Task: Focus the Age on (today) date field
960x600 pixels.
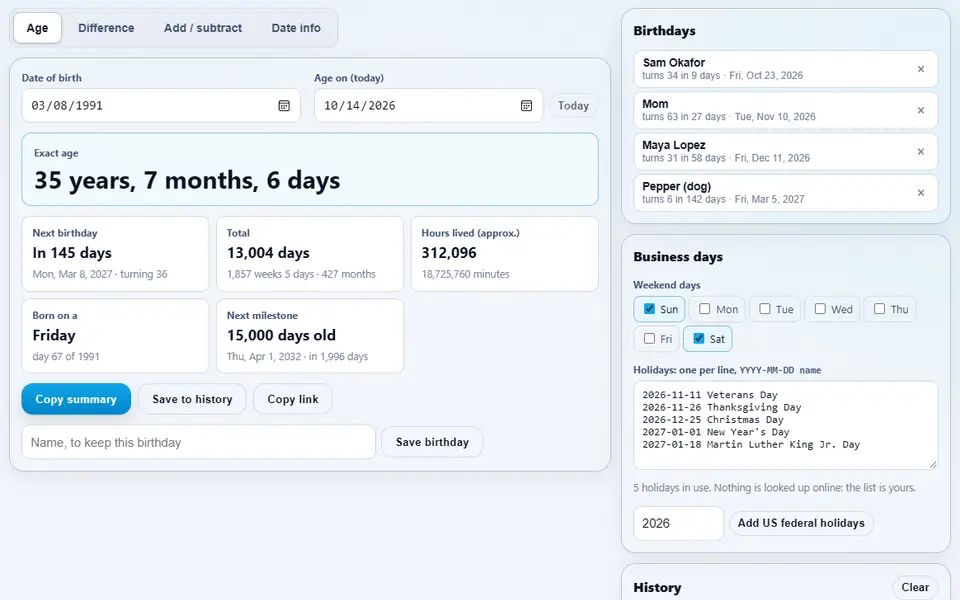Action: pyautogui.click(x=429, y=105)
